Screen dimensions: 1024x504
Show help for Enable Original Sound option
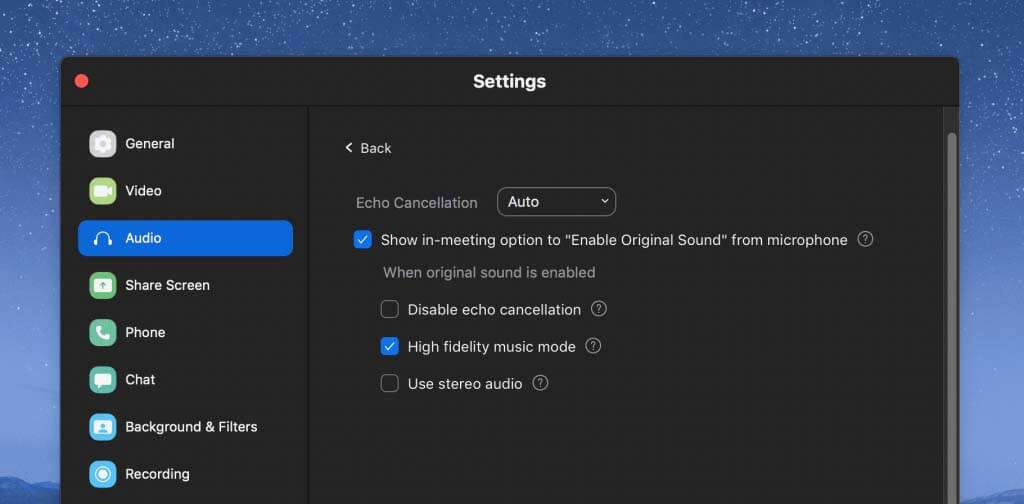click(865, 239)
